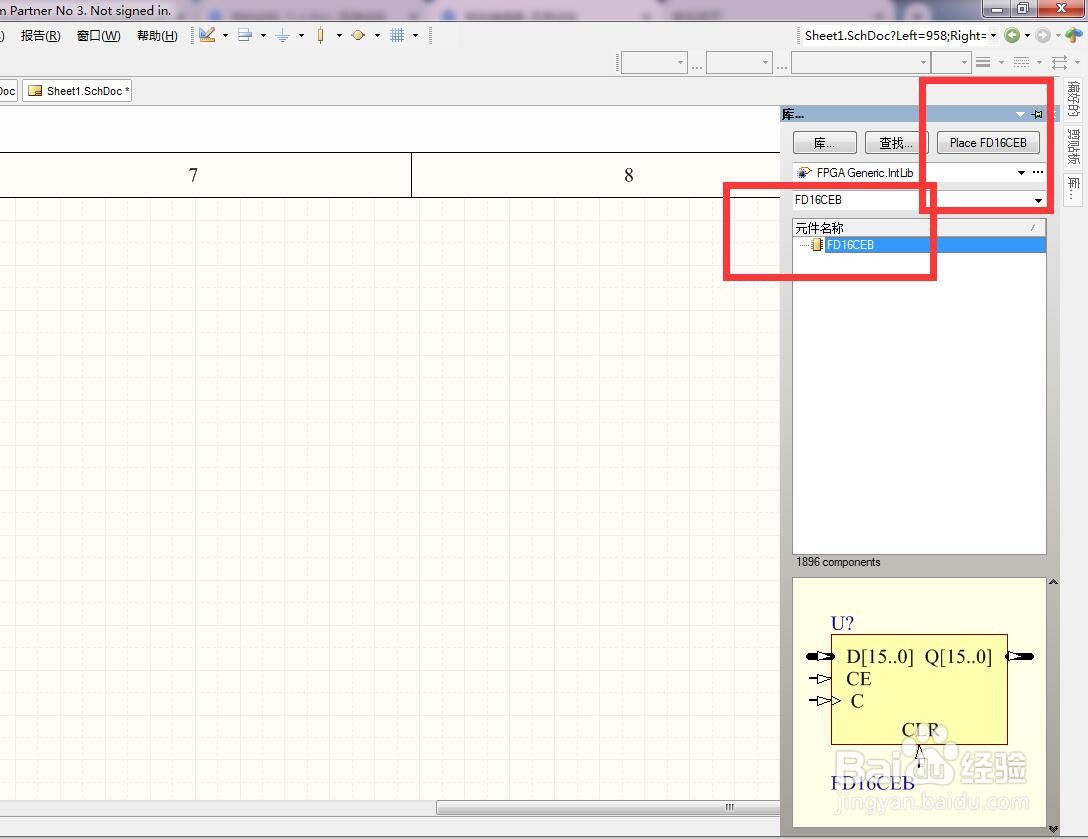The height and width of the screenshot is (839, 1088).
Task: Open the line style toolbar icon
Action: (x=1021, y=62)
